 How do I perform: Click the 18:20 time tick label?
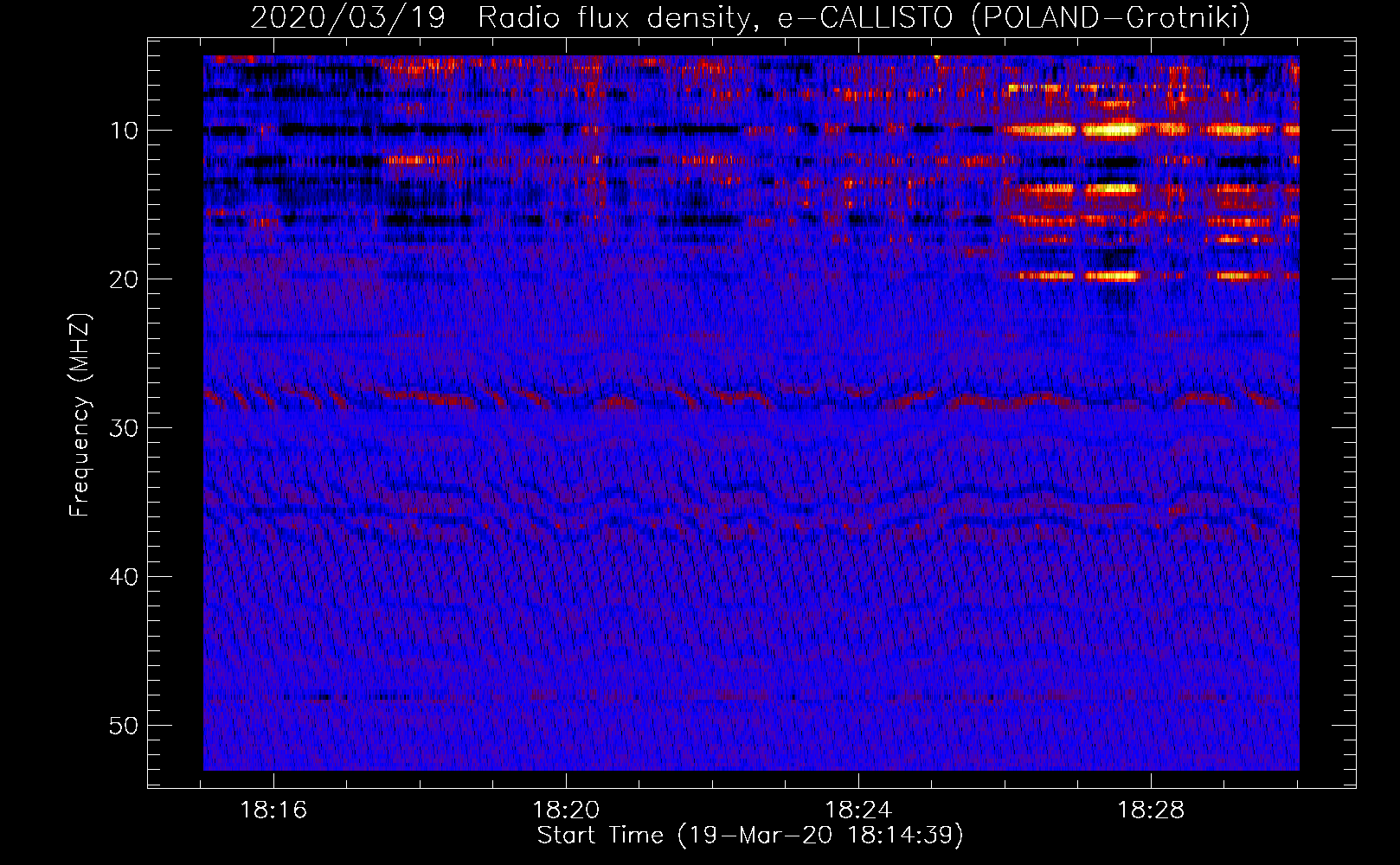tap(566, 811)
